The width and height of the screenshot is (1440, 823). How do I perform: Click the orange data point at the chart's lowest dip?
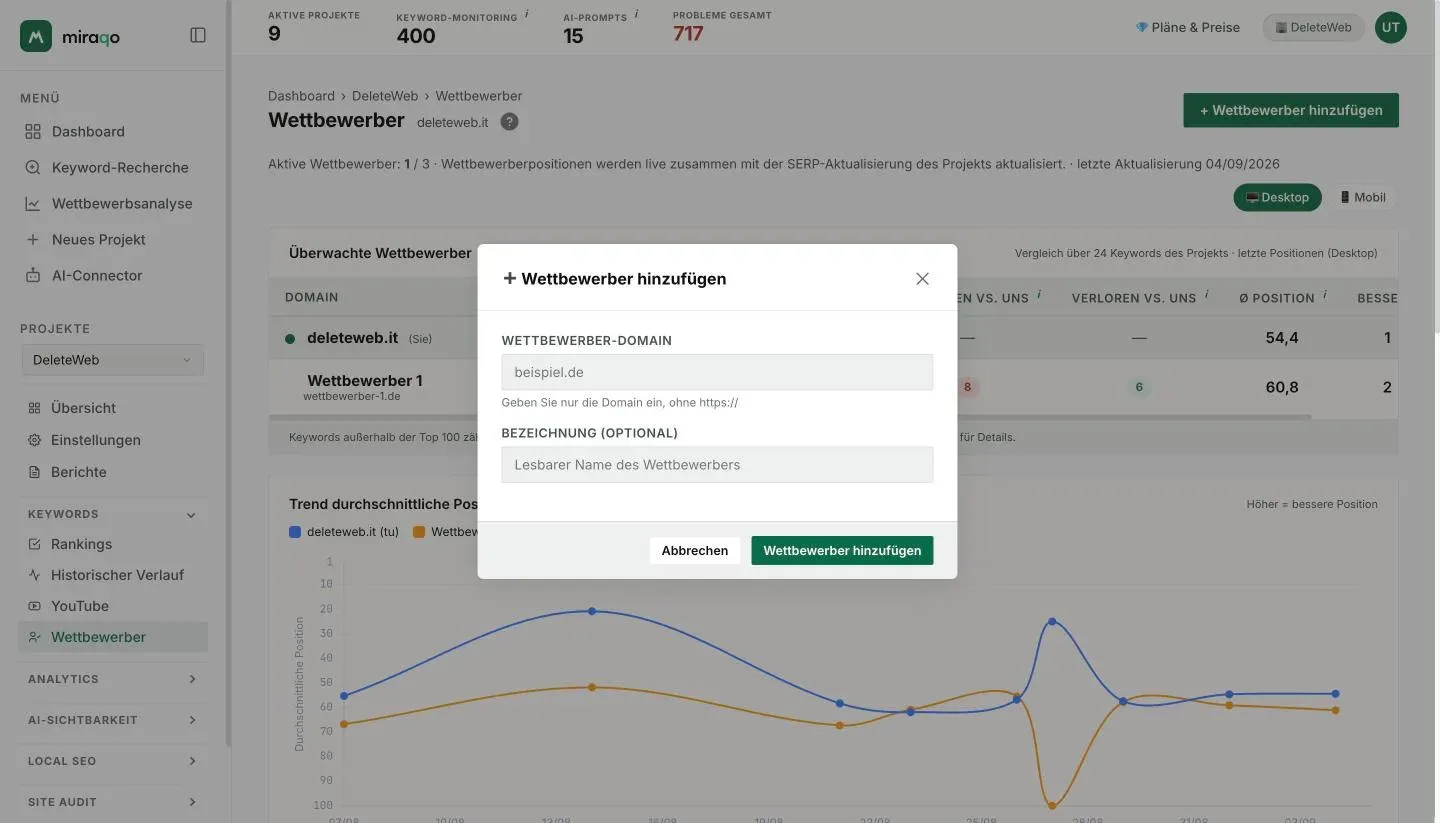[1052, 805]
